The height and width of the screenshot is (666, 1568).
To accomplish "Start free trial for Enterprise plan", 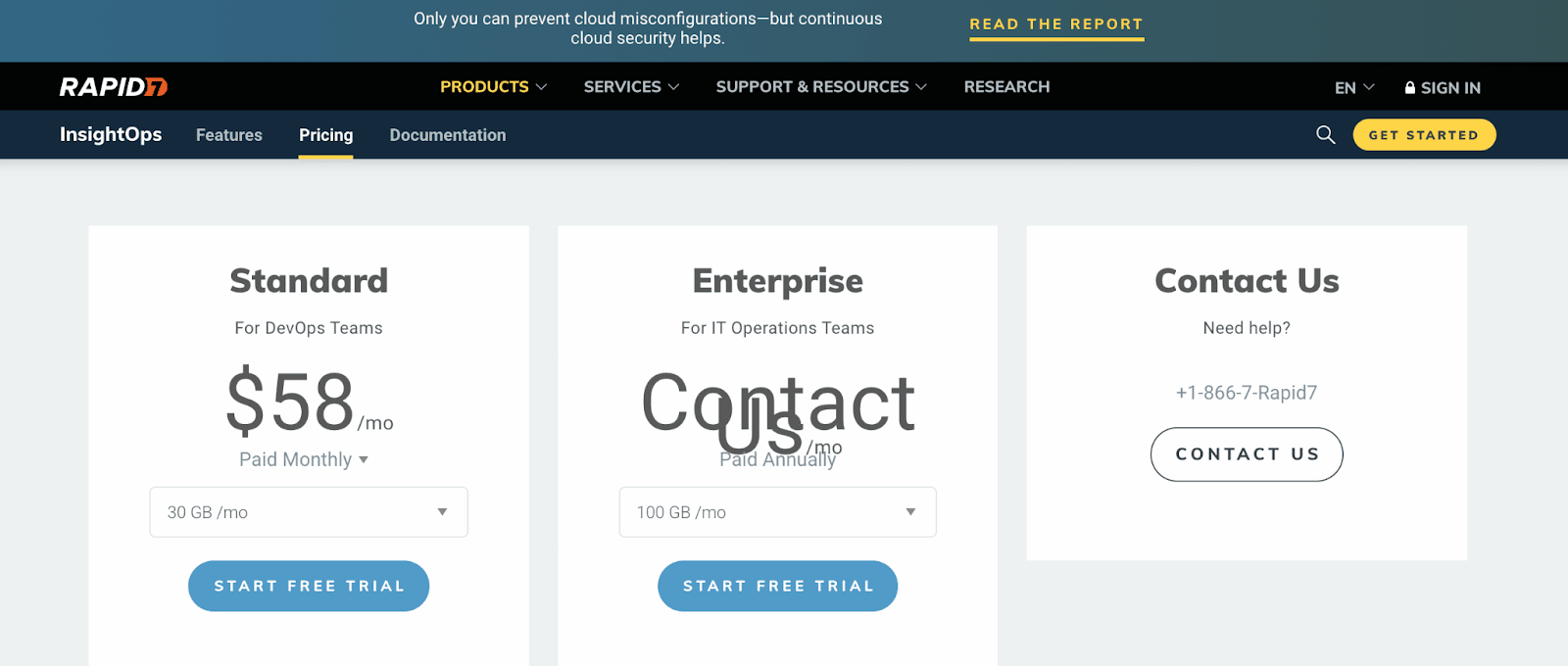I will point(777,586).
